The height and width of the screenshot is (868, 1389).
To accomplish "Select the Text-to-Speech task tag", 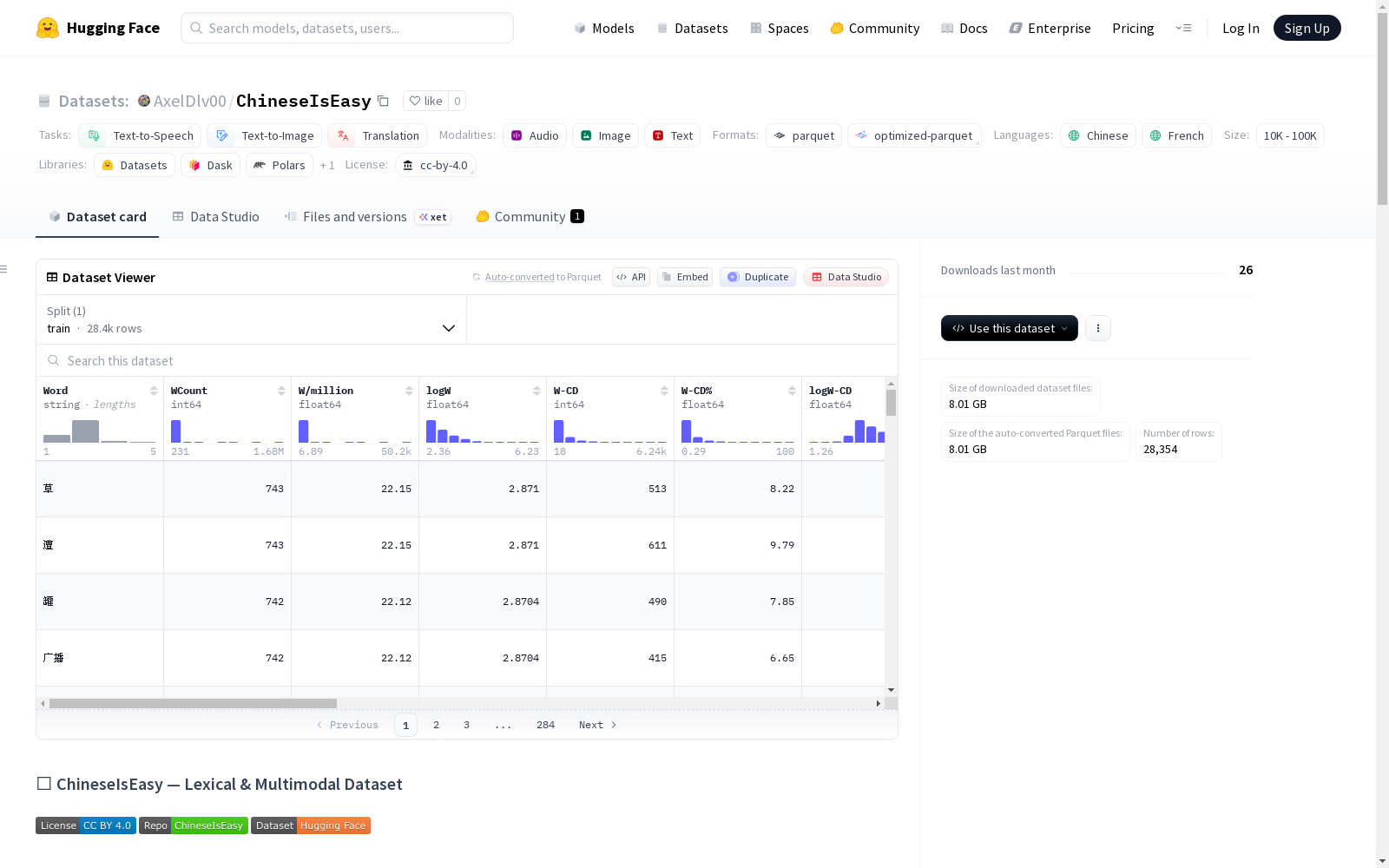I will coord(140,135).
